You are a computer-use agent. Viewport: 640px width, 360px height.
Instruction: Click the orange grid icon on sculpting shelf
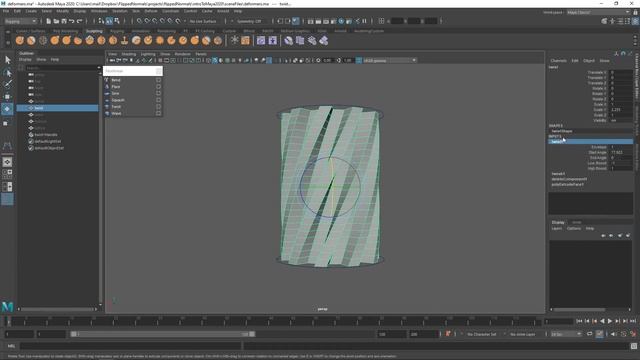pyautogui.click(x=245, y=40)
